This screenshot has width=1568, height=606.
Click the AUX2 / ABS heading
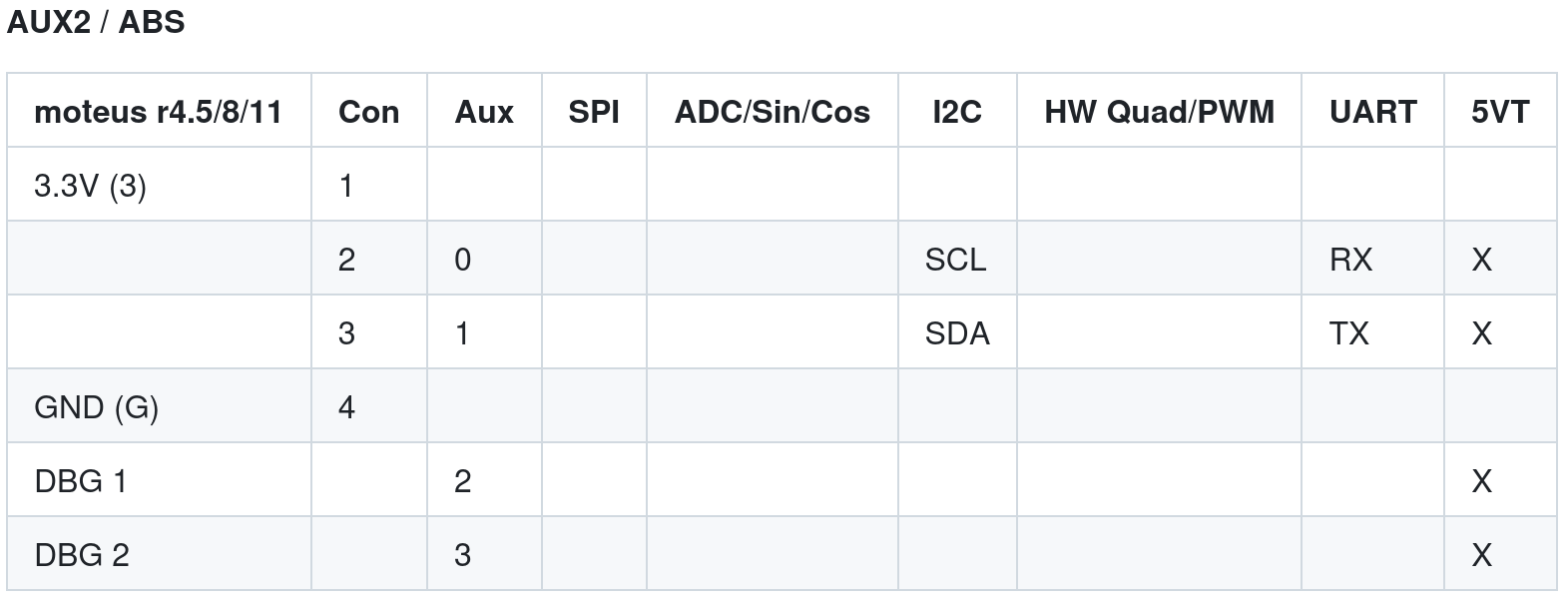(x=96, y=22)
